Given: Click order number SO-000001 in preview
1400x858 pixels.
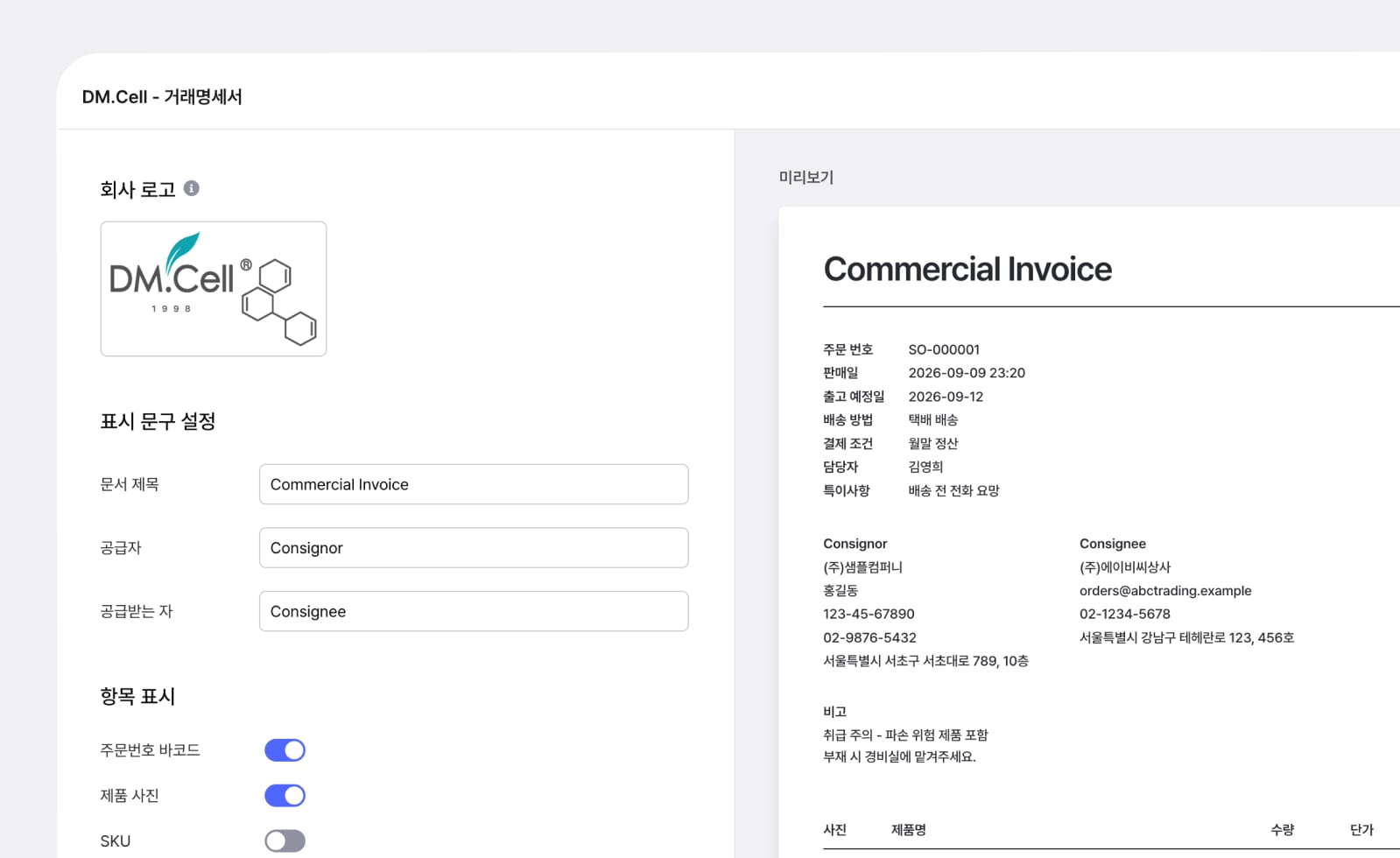Looking at the screenshot, I should pyautogui.click(x=944, y=349).
